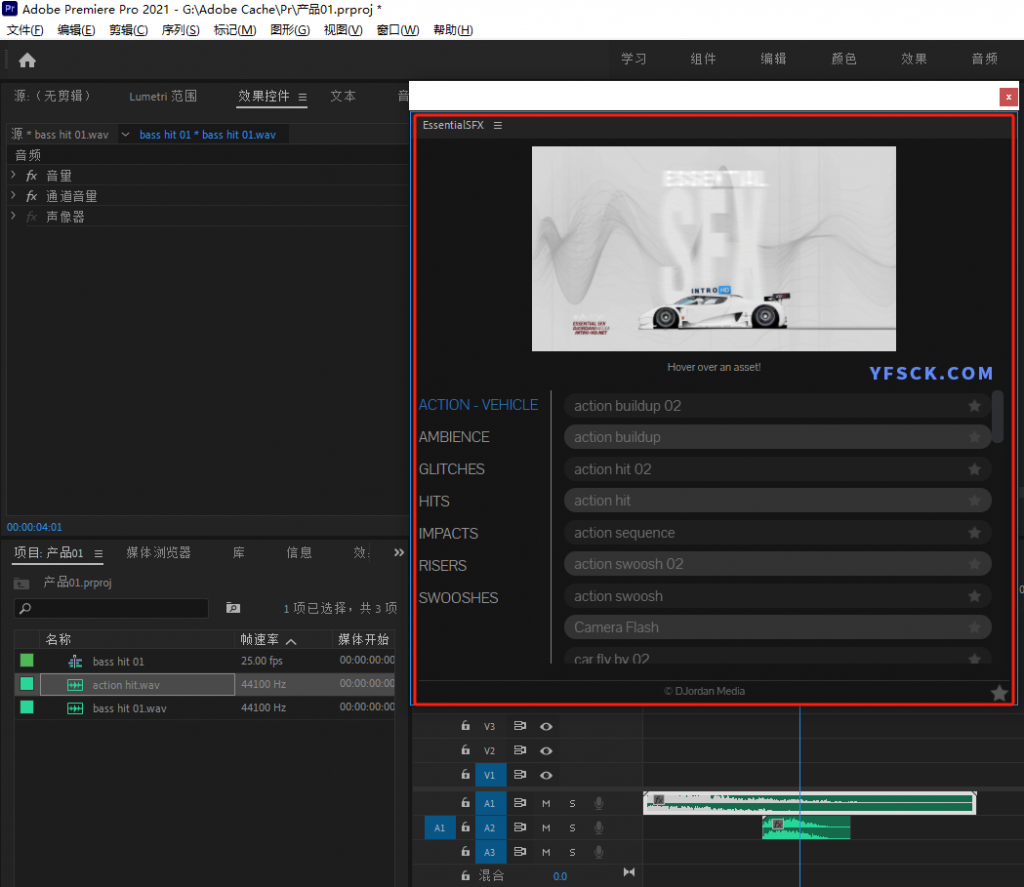Click the mix track volume value 0.0
Viewport: 1024px width, 887px height.
[x=560, y=877]
